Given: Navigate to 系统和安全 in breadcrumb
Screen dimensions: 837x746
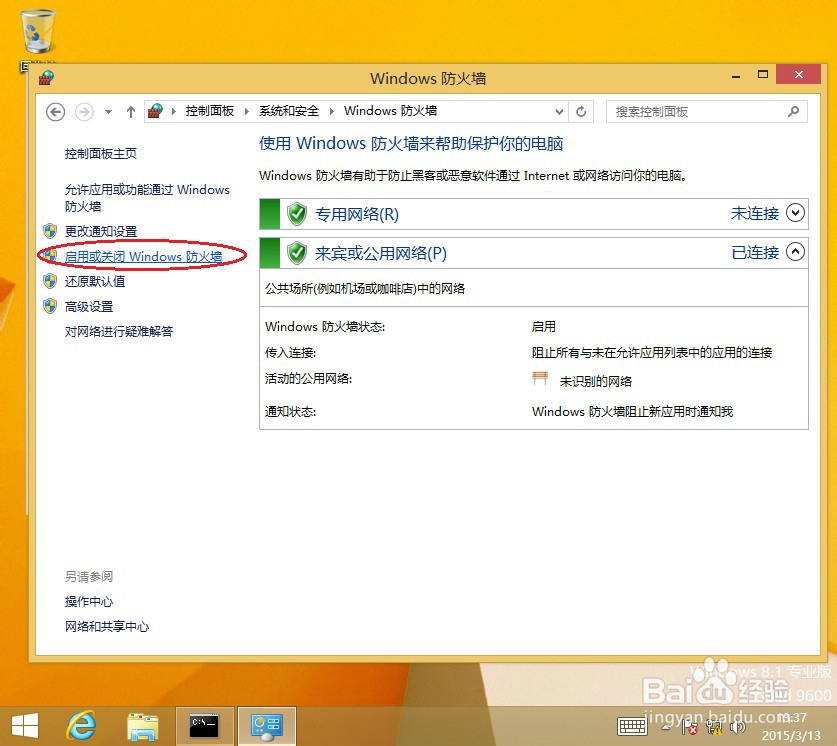Looking at the screenshot, I should click(x=289, y=111).
